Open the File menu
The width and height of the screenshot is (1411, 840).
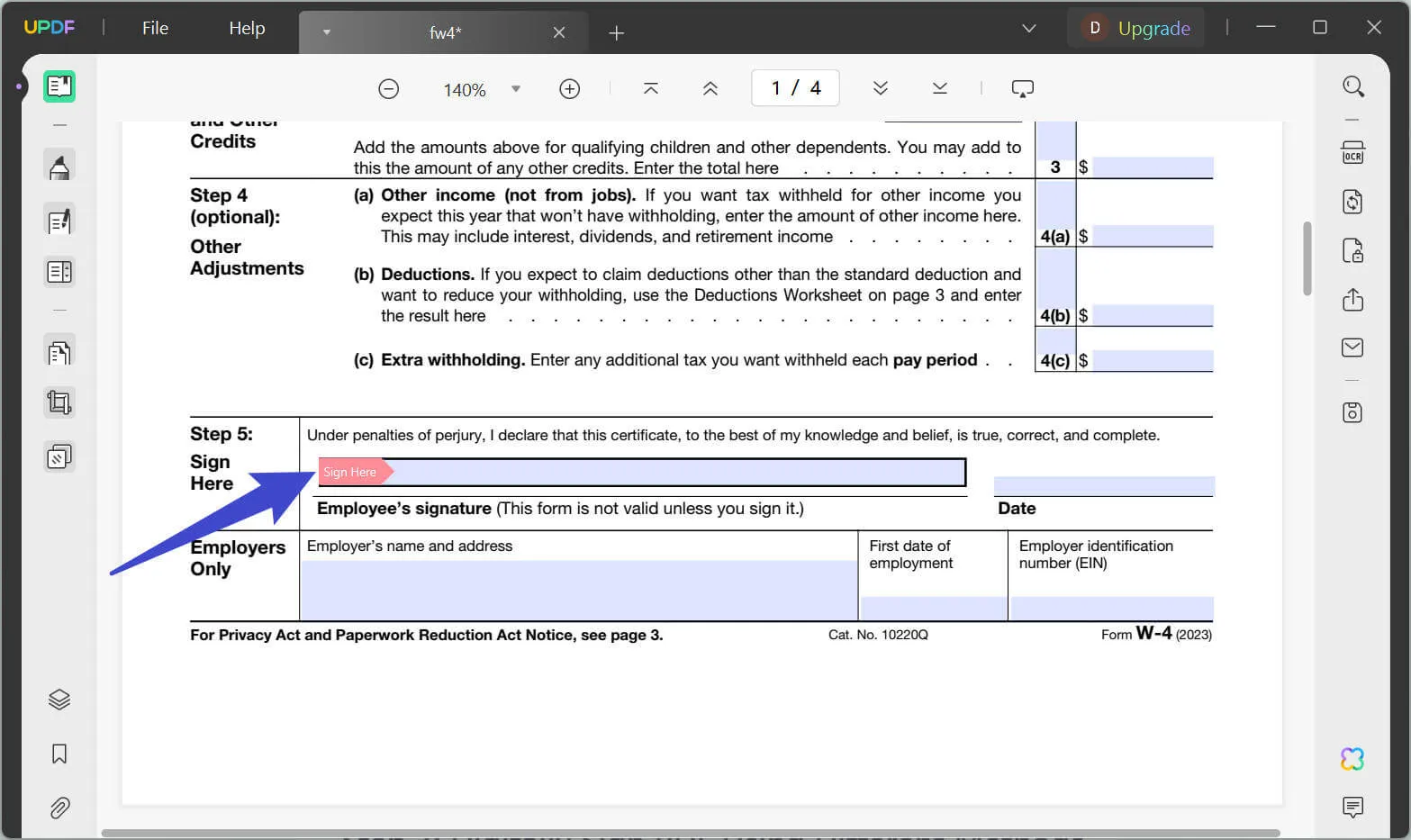(x=154, y=28)
